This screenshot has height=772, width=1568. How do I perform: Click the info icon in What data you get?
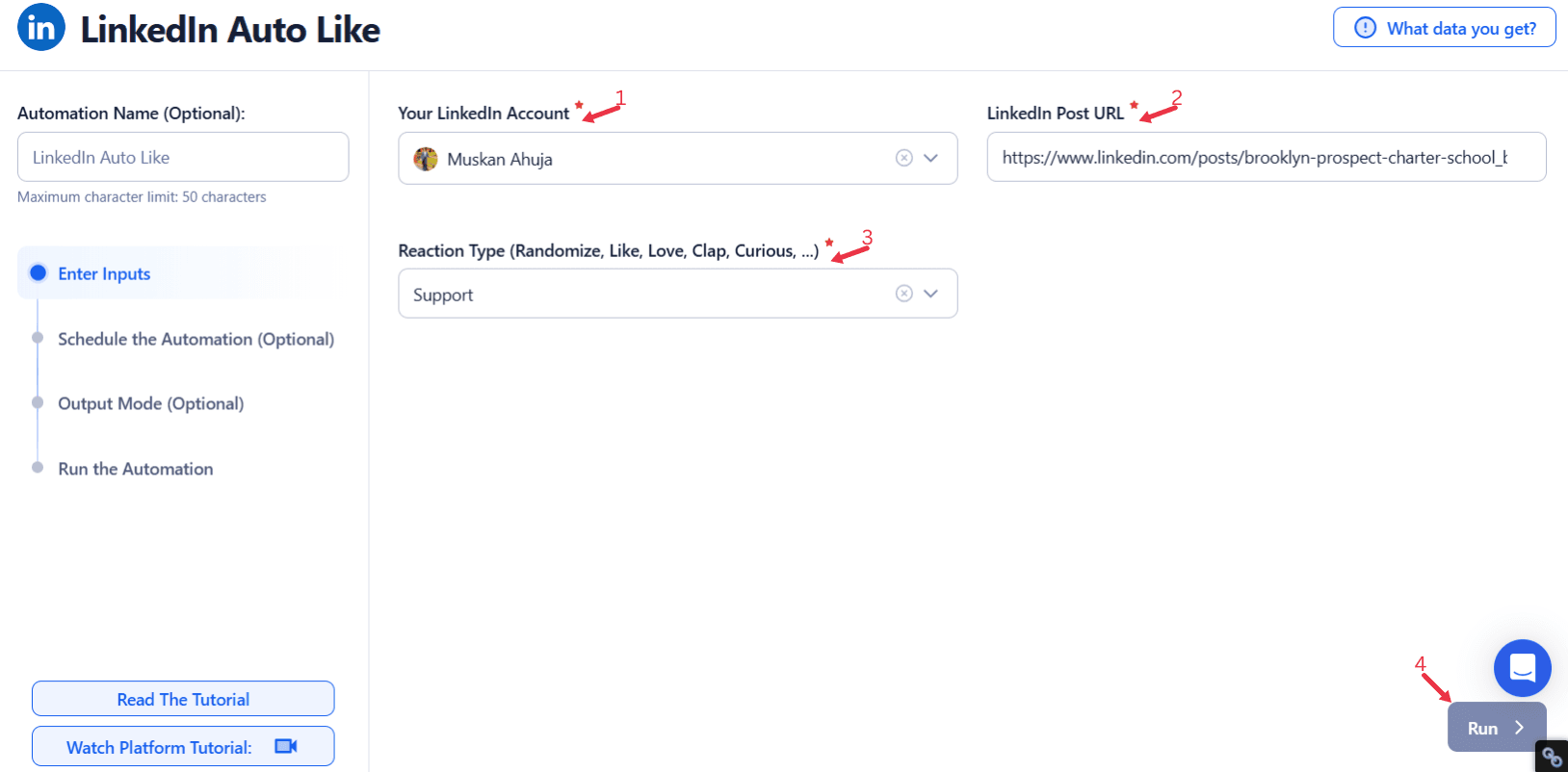point(1365,28)
